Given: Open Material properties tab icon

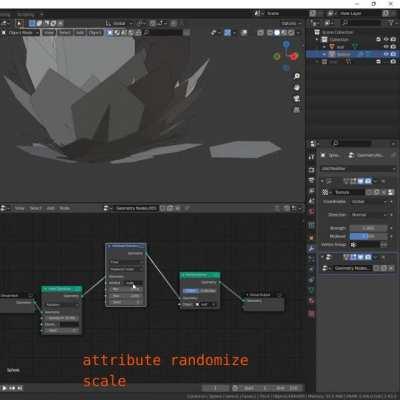Looking at the screenshot, I should tap(311, 301).
